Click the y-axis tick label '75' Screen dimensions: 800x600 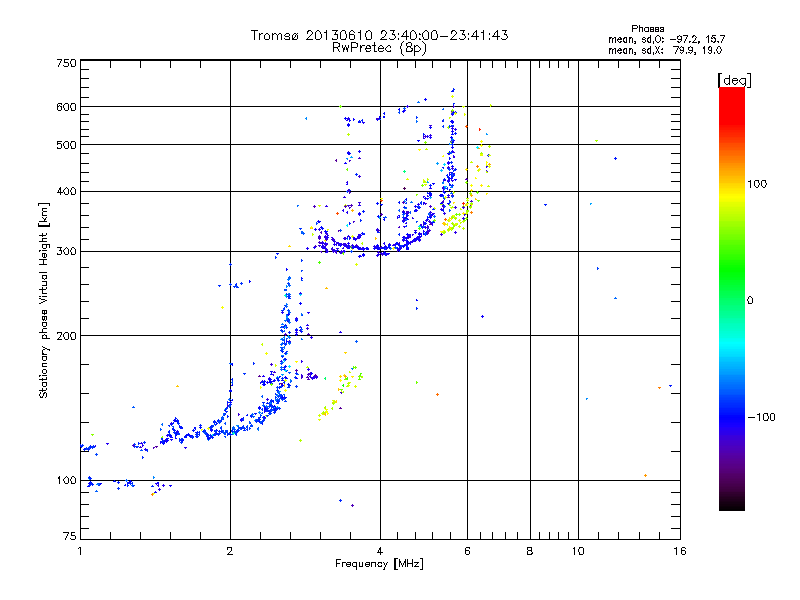[69, 536]
